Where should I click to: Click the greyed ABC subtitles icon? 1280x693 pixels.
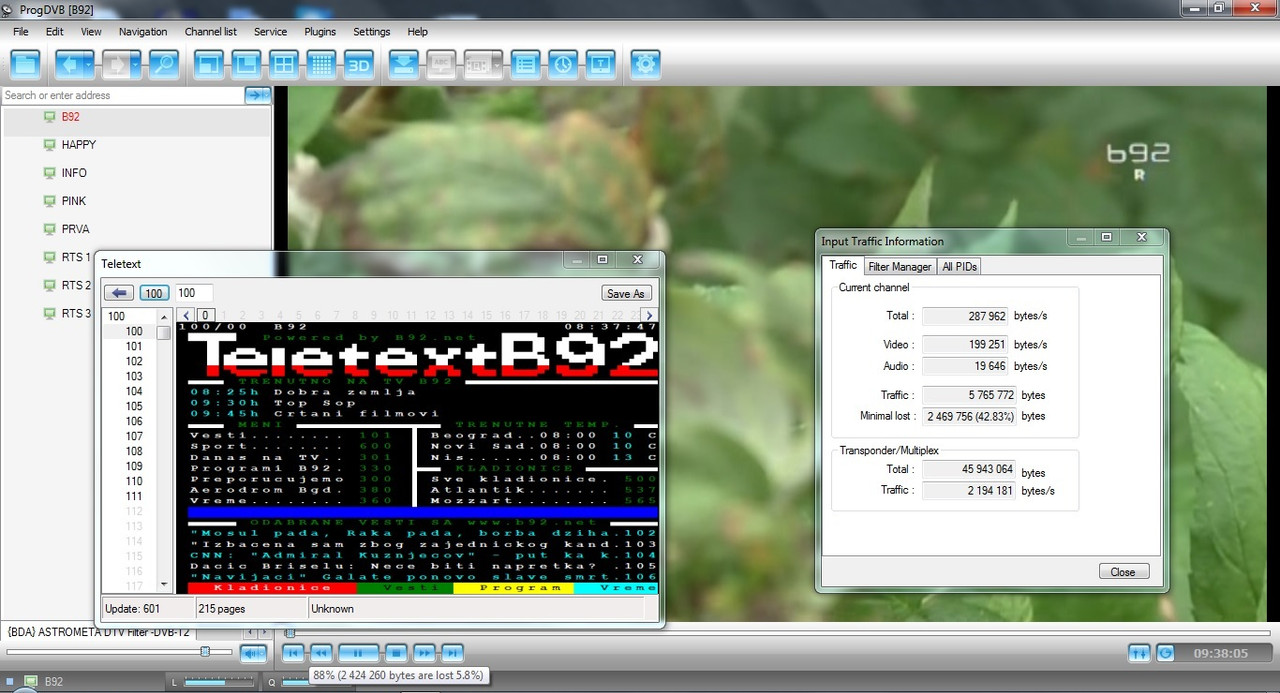click(441, 65)
